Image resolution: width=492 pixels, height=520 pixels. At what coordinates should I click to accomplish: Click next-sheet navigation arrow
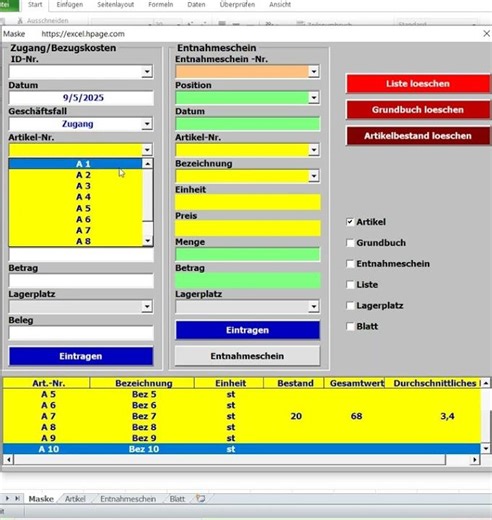click(x=7, y=499)
